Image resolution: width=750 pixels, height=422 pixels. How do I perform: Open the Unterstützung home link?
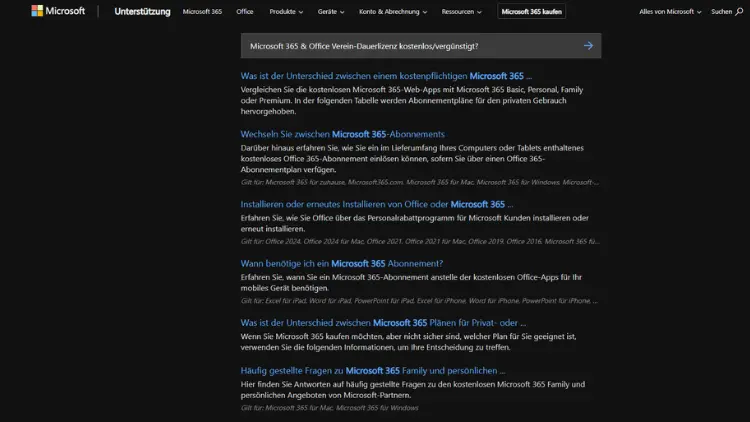pyautogui.click(x=142, y=11)
